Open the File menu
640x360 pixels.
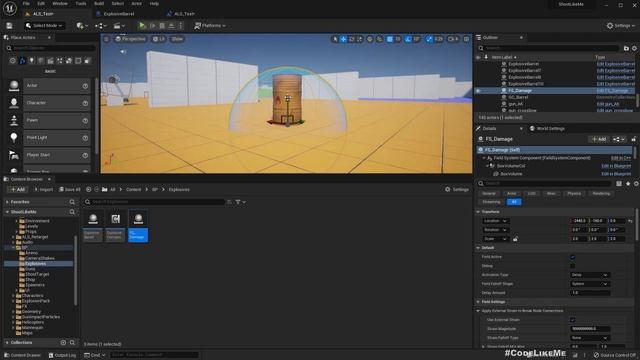pyautogui.click(x=26, y=4)
